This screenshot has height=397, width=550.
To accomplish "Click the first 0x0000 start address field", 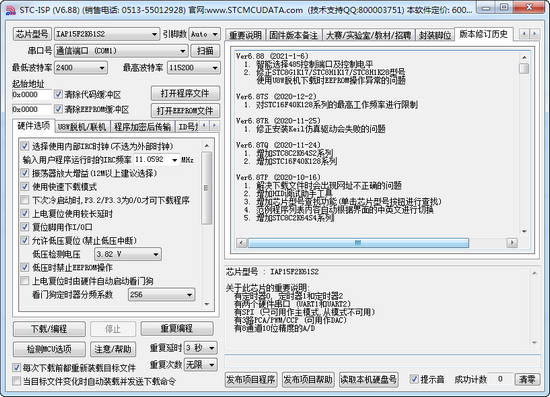I will point(32,95).
